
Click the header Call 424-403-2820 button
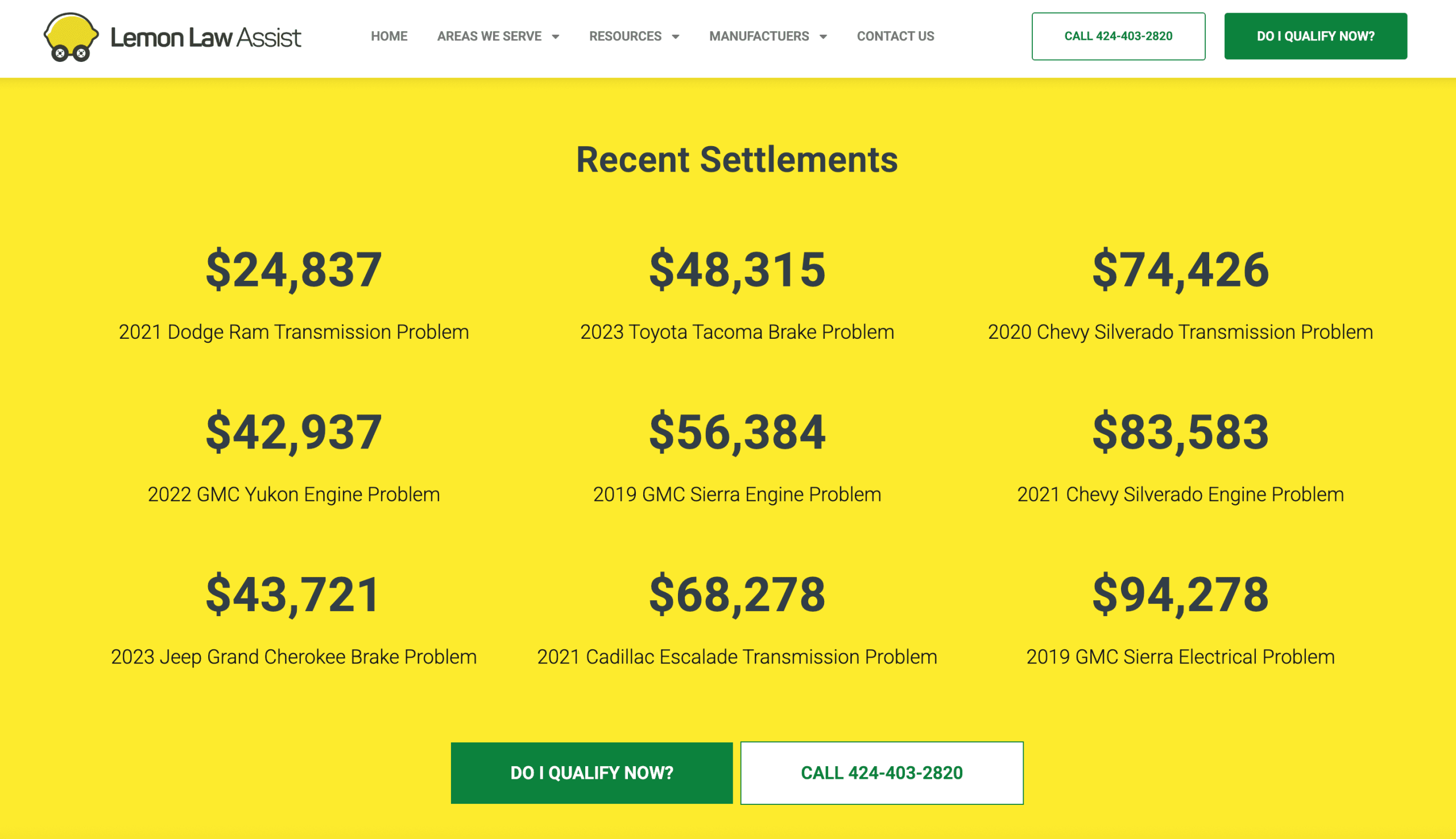(1118, 36)
